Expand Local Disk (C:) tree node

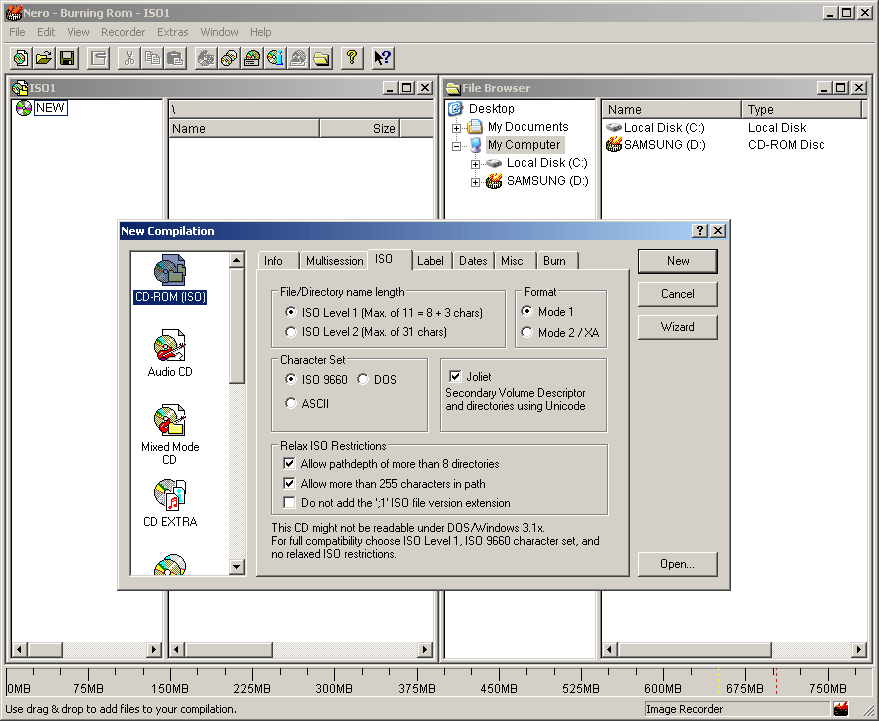[475, 164]
